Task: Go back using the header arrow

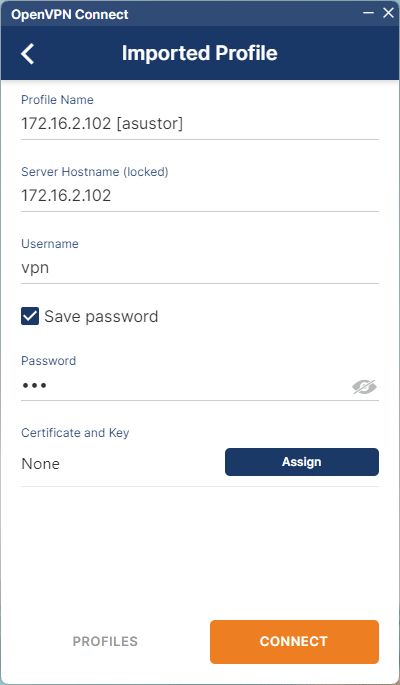Action: coord(28,54)
